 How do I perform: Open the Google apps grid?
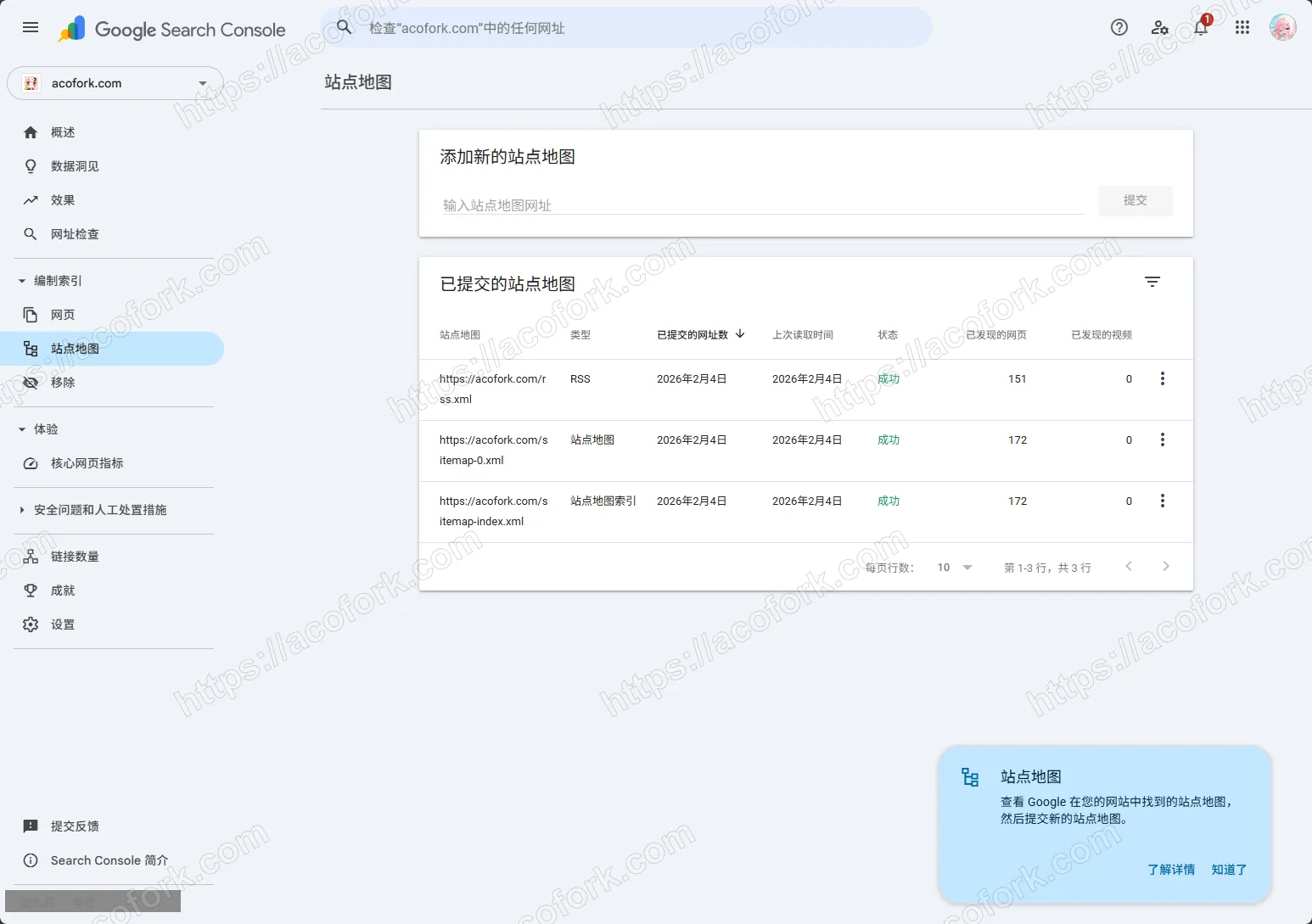click(x=1242, y=28)
